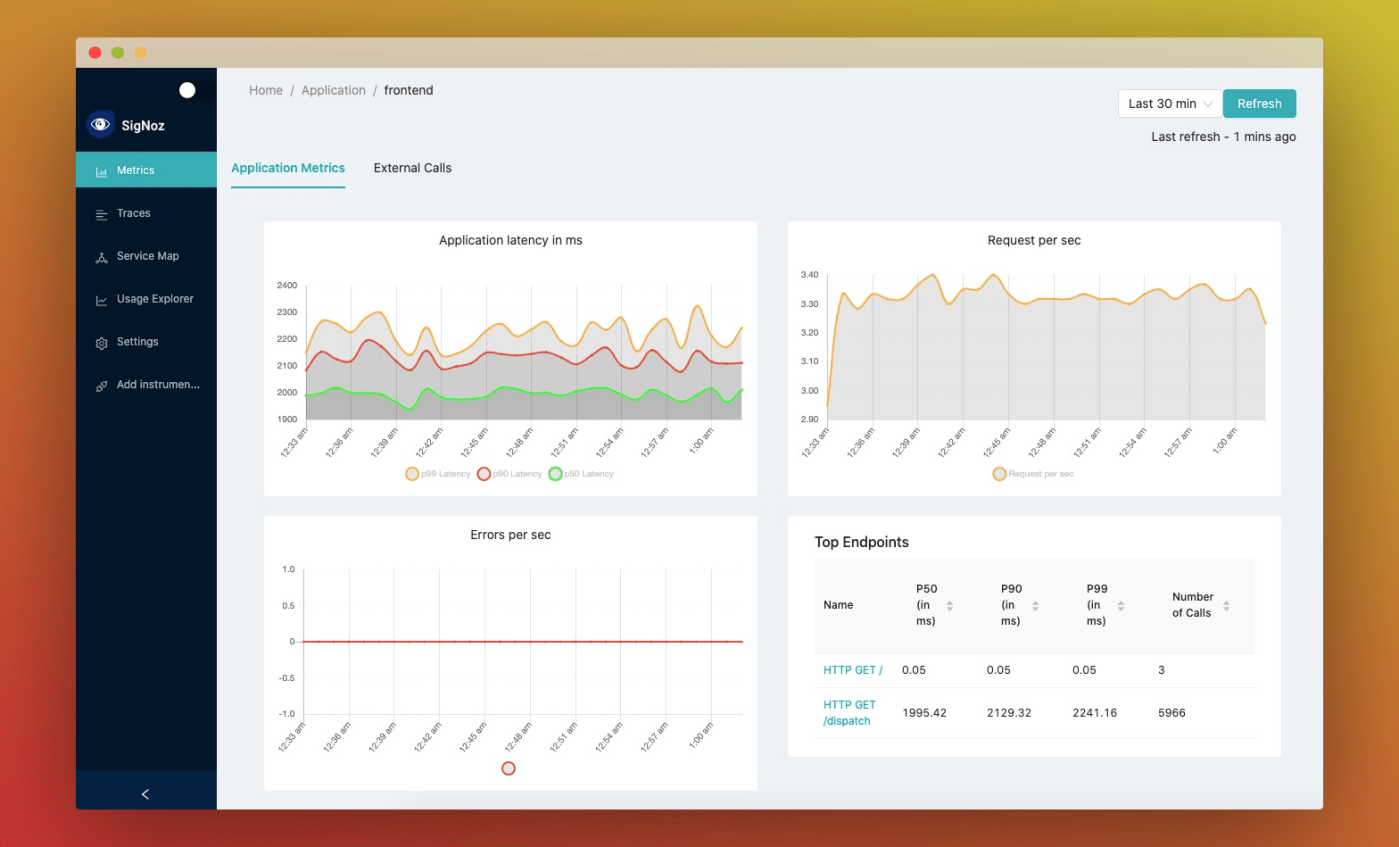1399x847 pixels.
Task: Sort Top Endpoints by P50 column
Action: point(949,606)
